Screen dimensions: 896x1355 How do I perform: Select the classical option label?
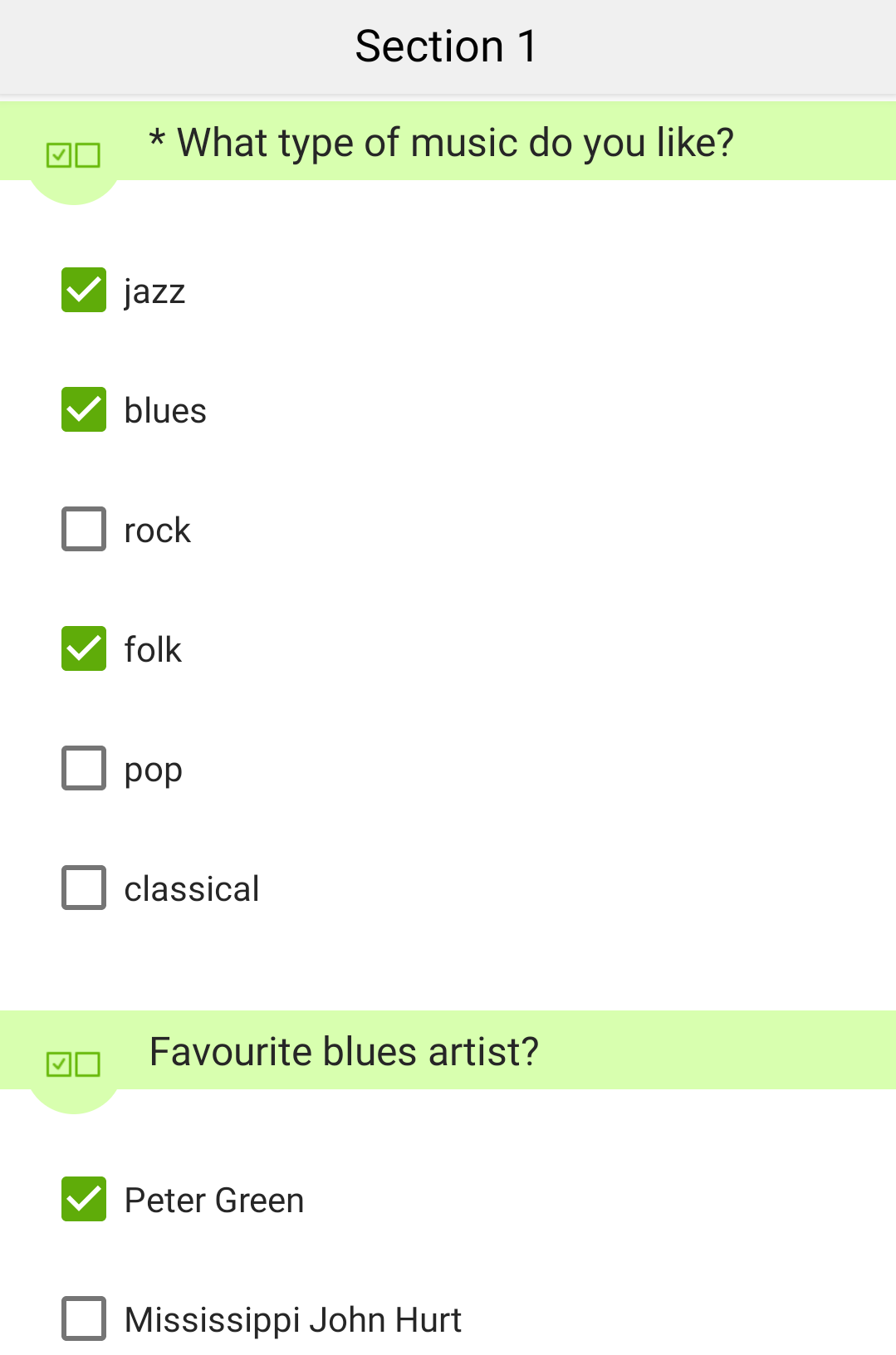(x=192, y=889)
